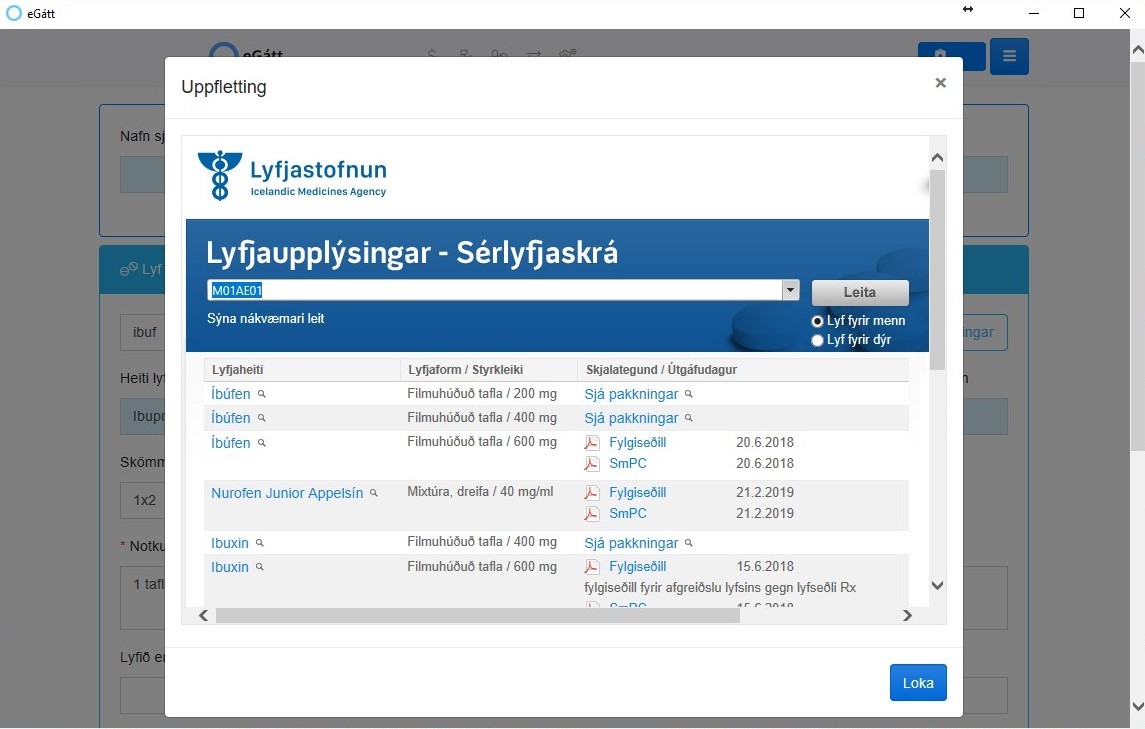Viewport: 1145px width, 729px height.
Task: Click Fylgiseðill link for Ibuxin 600 mg
Action: [x=637, y=567]
